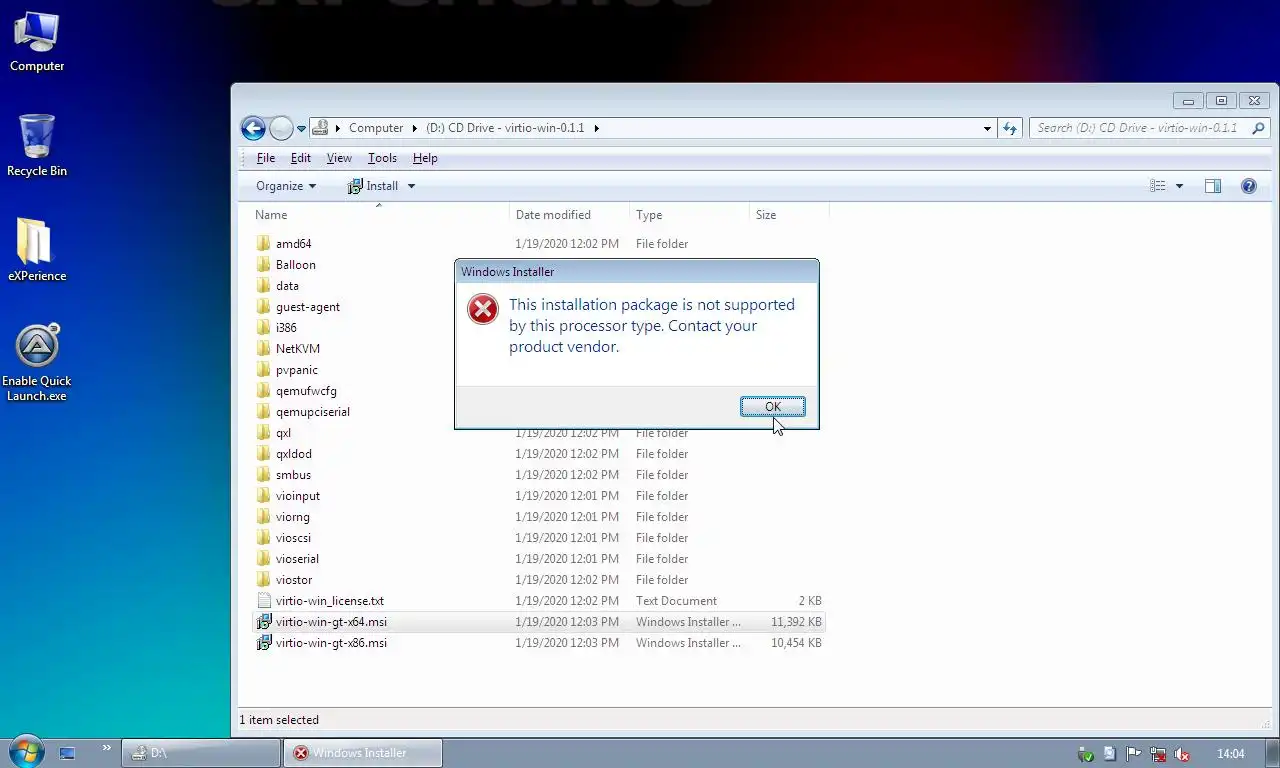1280x768 pixels.
Task: Open the view options dropdown arrow
Action: 1179,186
